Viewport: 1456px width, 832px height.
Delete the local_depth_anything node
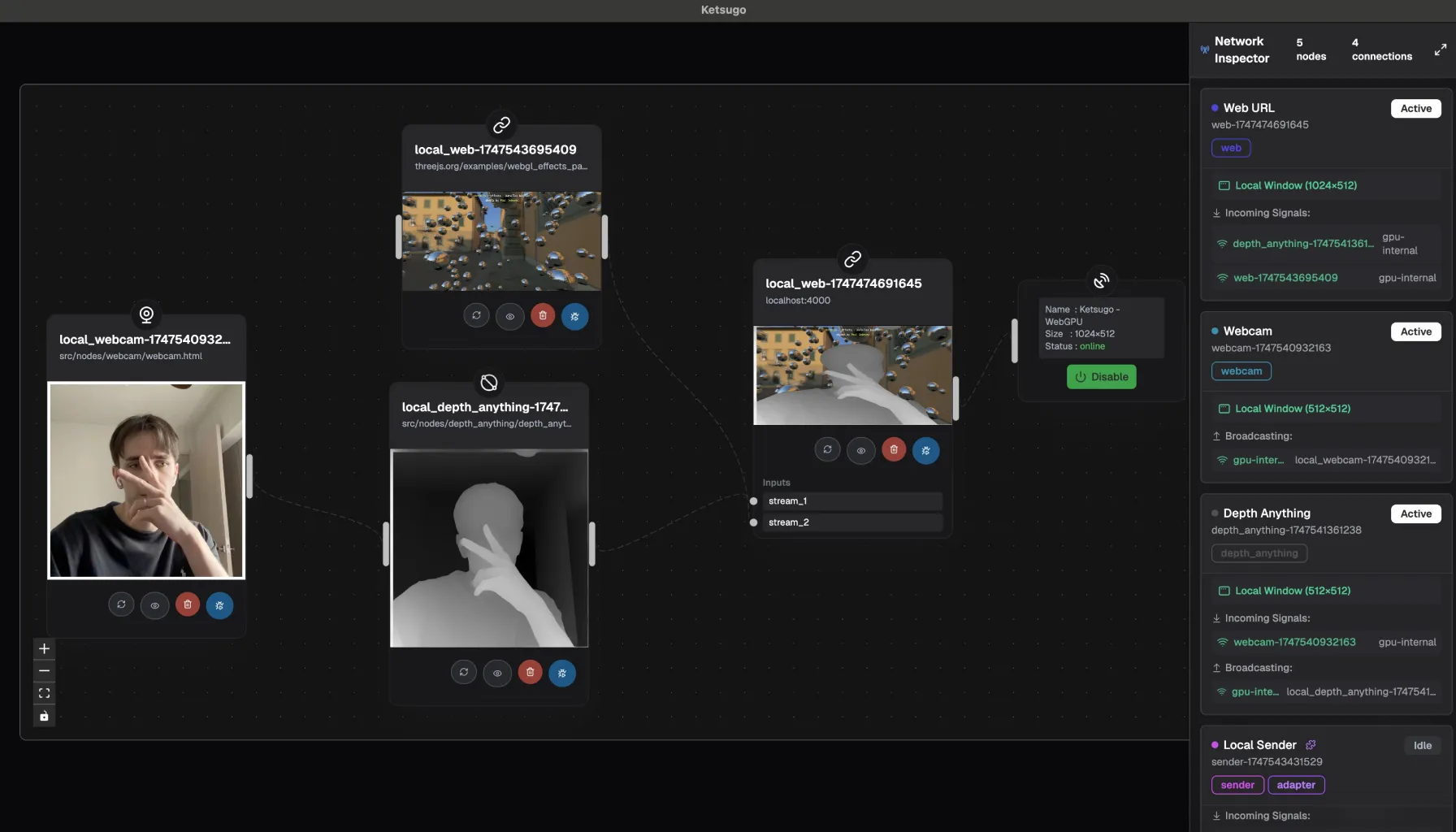pyautogui.click(x=531, y=672)
